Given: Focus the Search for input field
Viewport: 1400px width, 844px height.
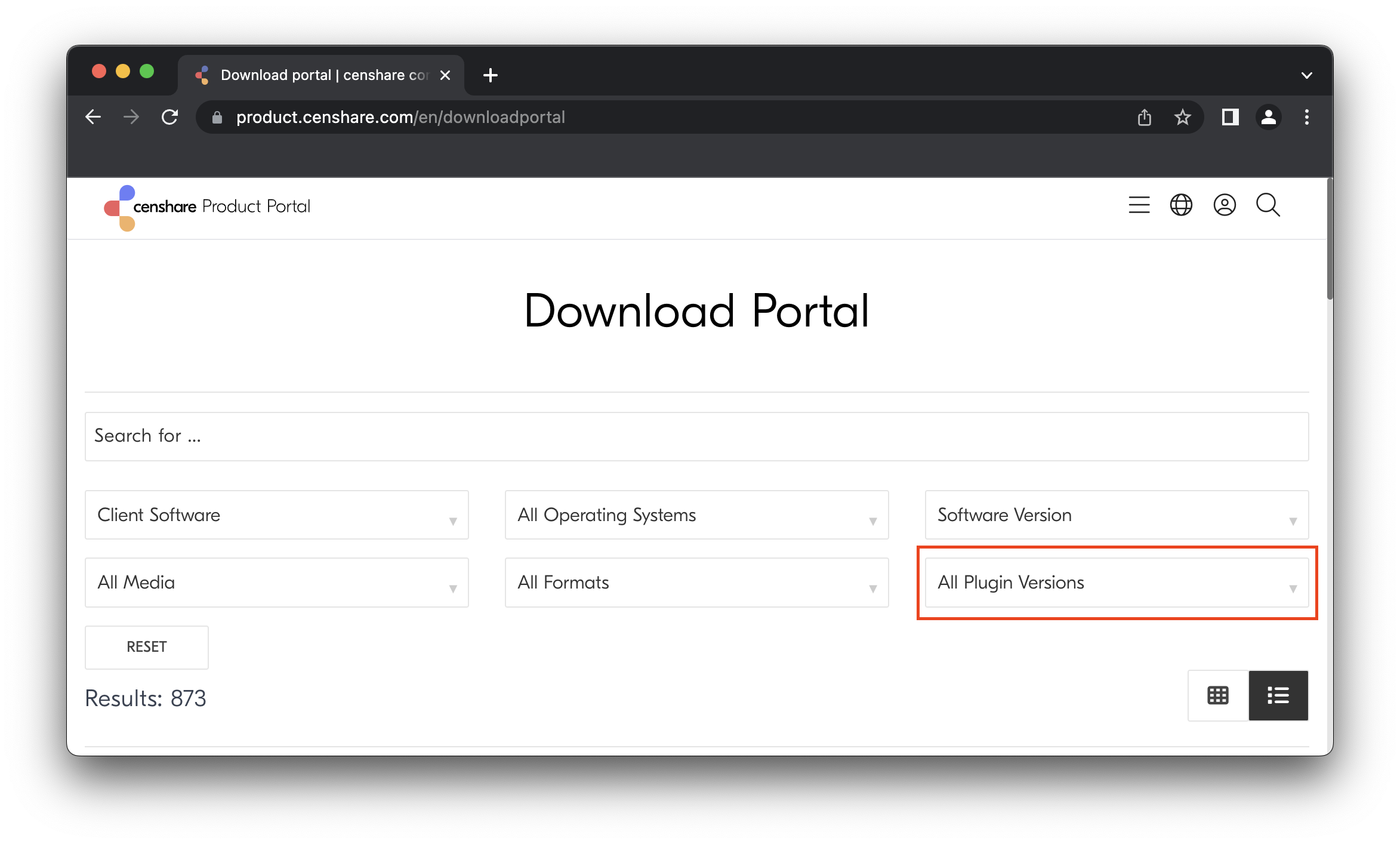Looking at the screenshot, I should click(x=696, y=436).
